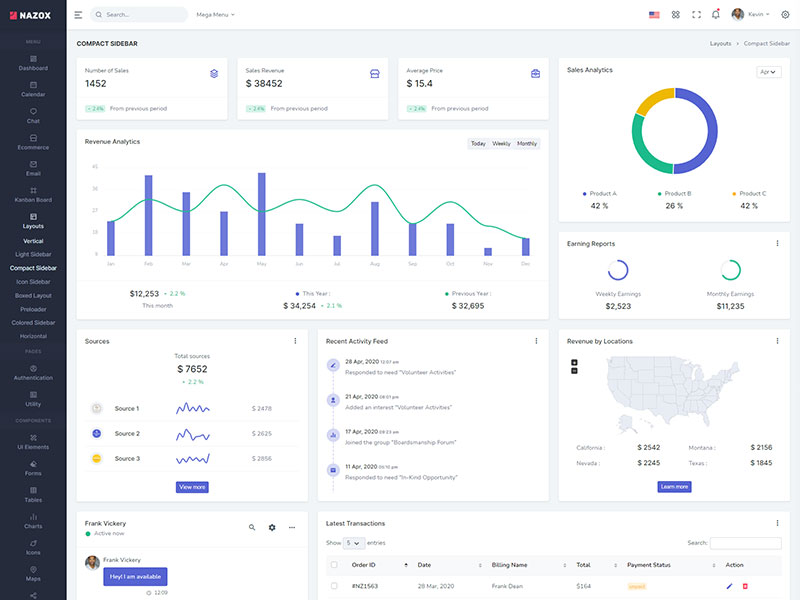Toggle the select-all checkbox in transactions header
Screen dimensions: 800x600
[334, 565]
